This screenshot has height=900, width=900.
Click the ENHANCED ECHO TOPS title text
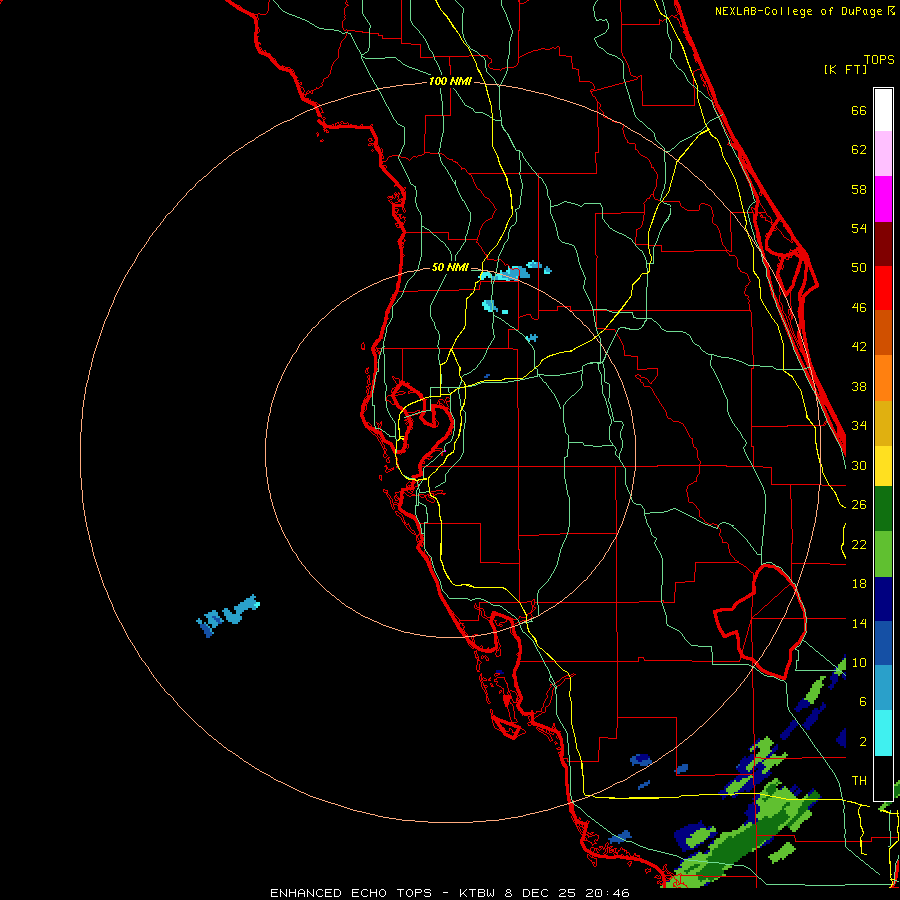pyautogui.click(x=351, y=893)
